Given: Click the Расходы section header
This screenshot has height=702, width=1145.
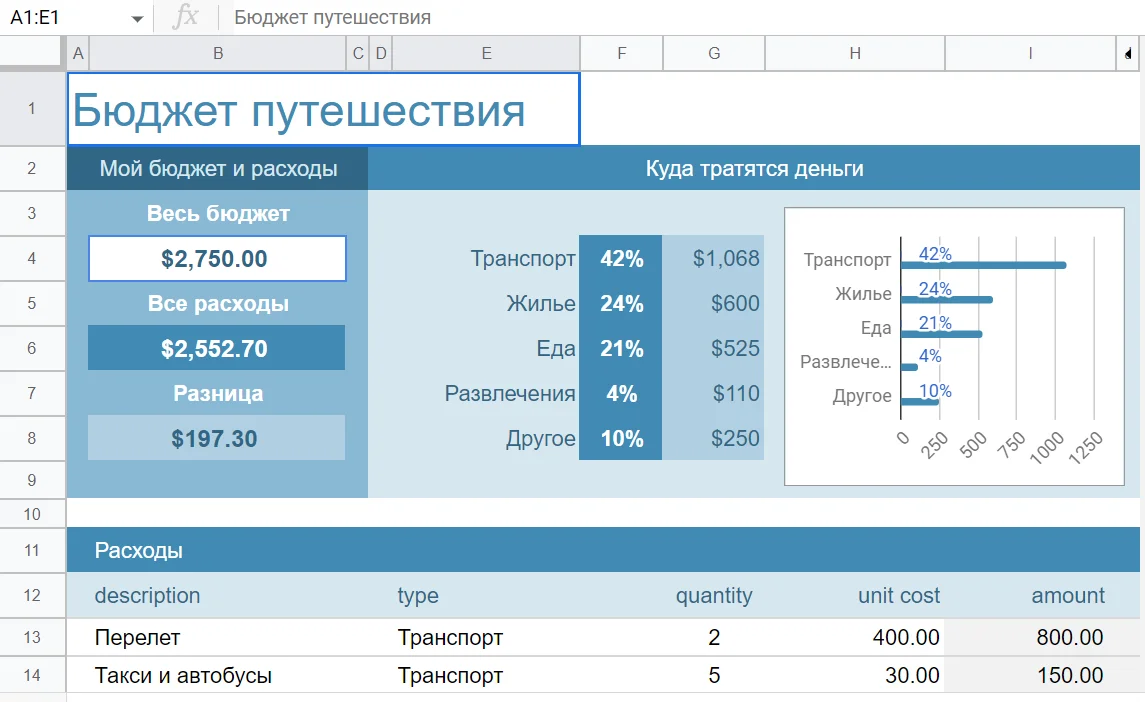Looking at the screenshot, I should tap(139, 550).
